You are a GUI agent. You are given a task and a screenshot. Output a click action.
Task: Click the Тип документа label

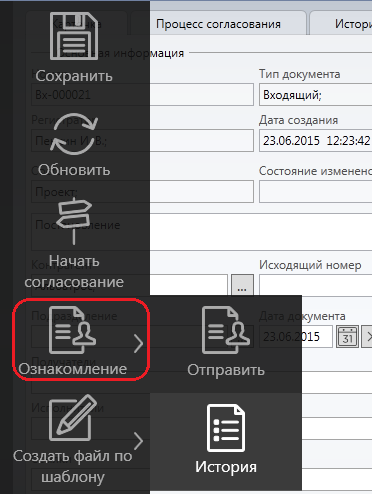click(300, 74)
